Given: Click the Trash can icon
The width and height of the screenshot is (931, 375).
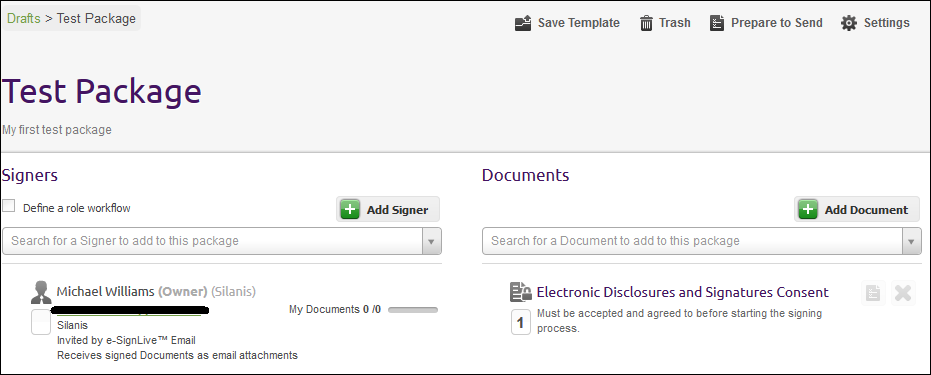Looking at the screenshot, I should tap(646, 23).
